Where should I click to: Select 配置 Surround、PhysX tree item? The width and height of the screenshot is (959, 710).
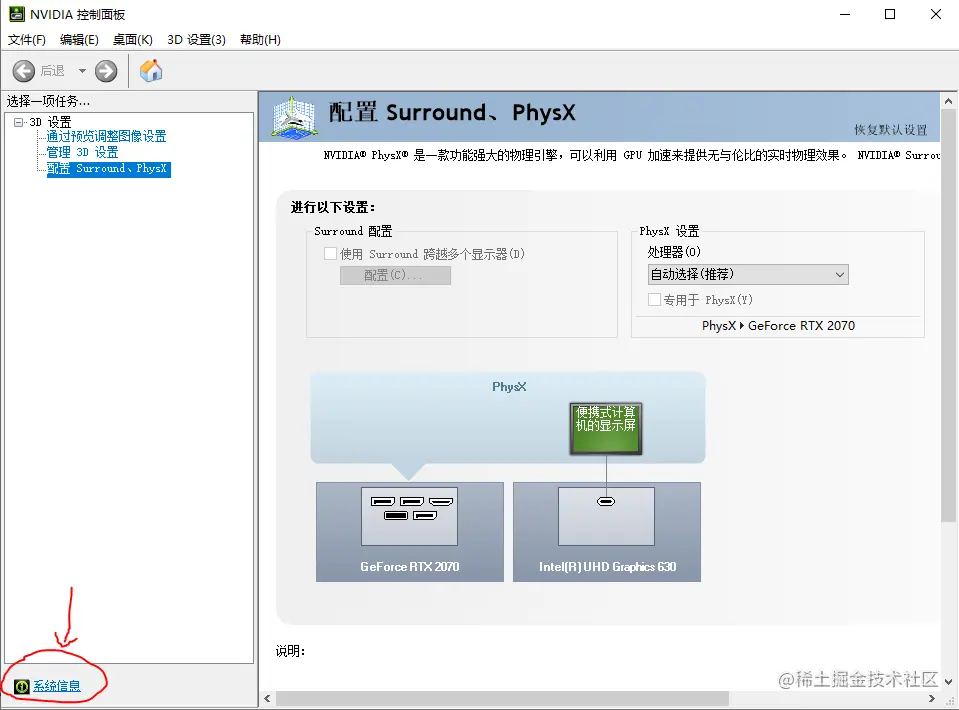[x=108, y=169]
